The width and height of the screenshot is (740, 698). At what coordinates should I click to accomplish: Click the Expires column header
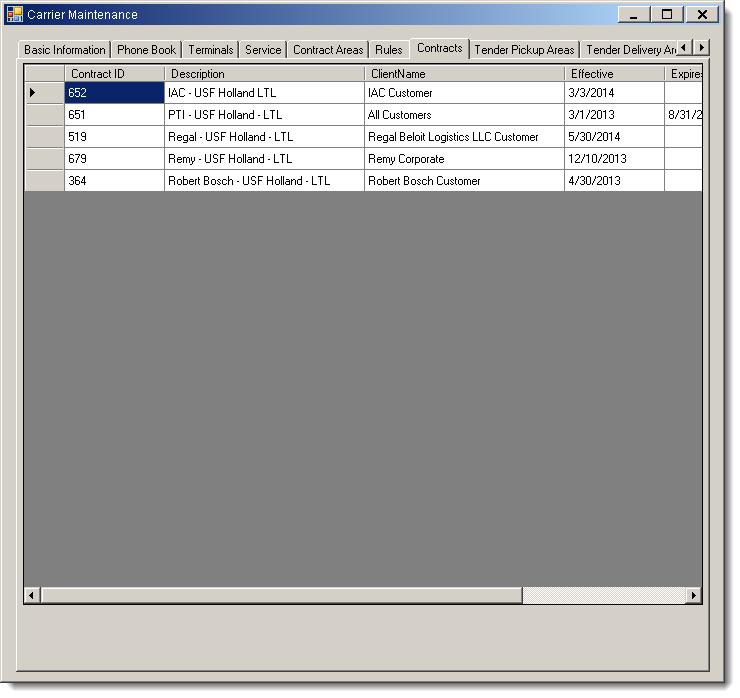(683, 74)
